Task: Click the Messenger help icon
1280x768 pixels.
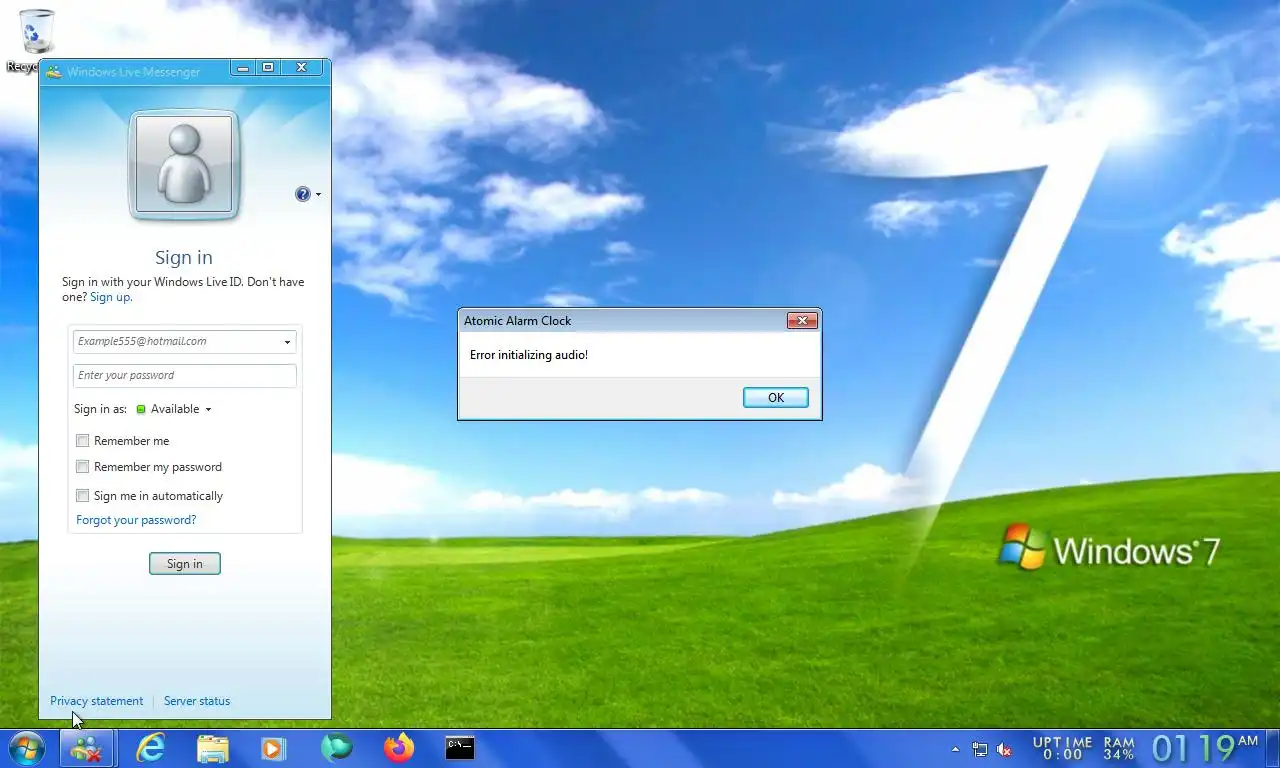Action: 303,194
